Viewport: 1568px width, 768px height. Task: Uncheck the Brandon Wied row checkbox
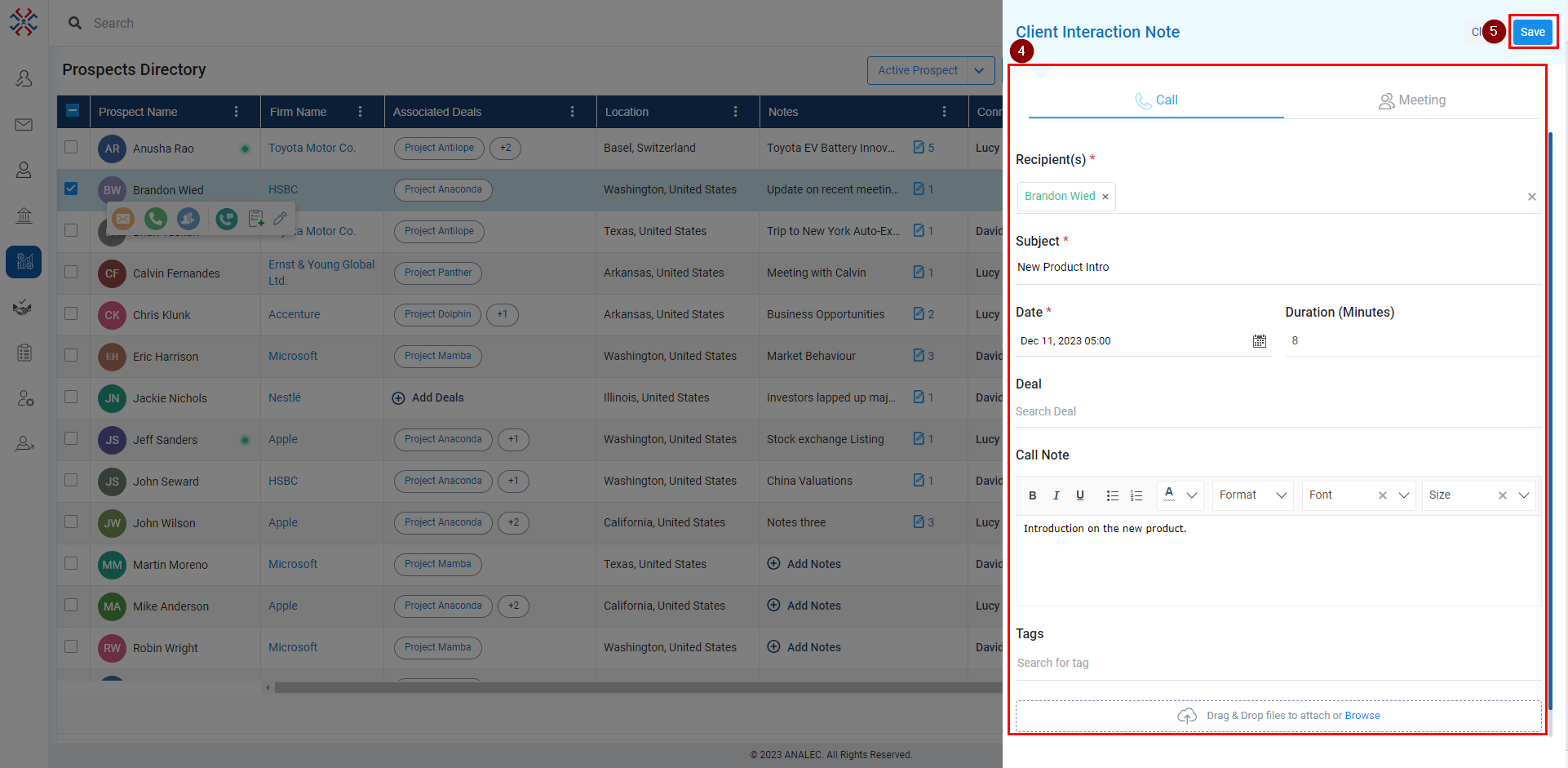pos(71,189)
